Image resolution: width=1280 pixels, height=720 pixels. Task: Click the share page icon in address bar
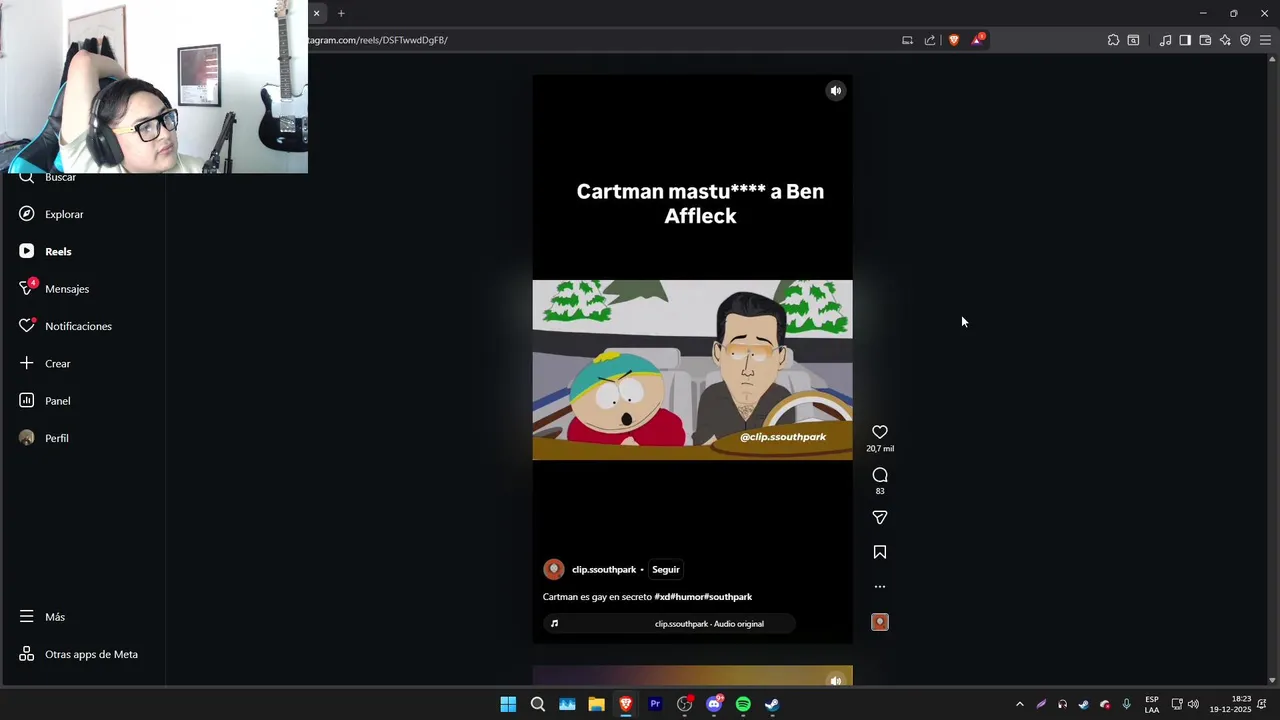coord(930,40)
